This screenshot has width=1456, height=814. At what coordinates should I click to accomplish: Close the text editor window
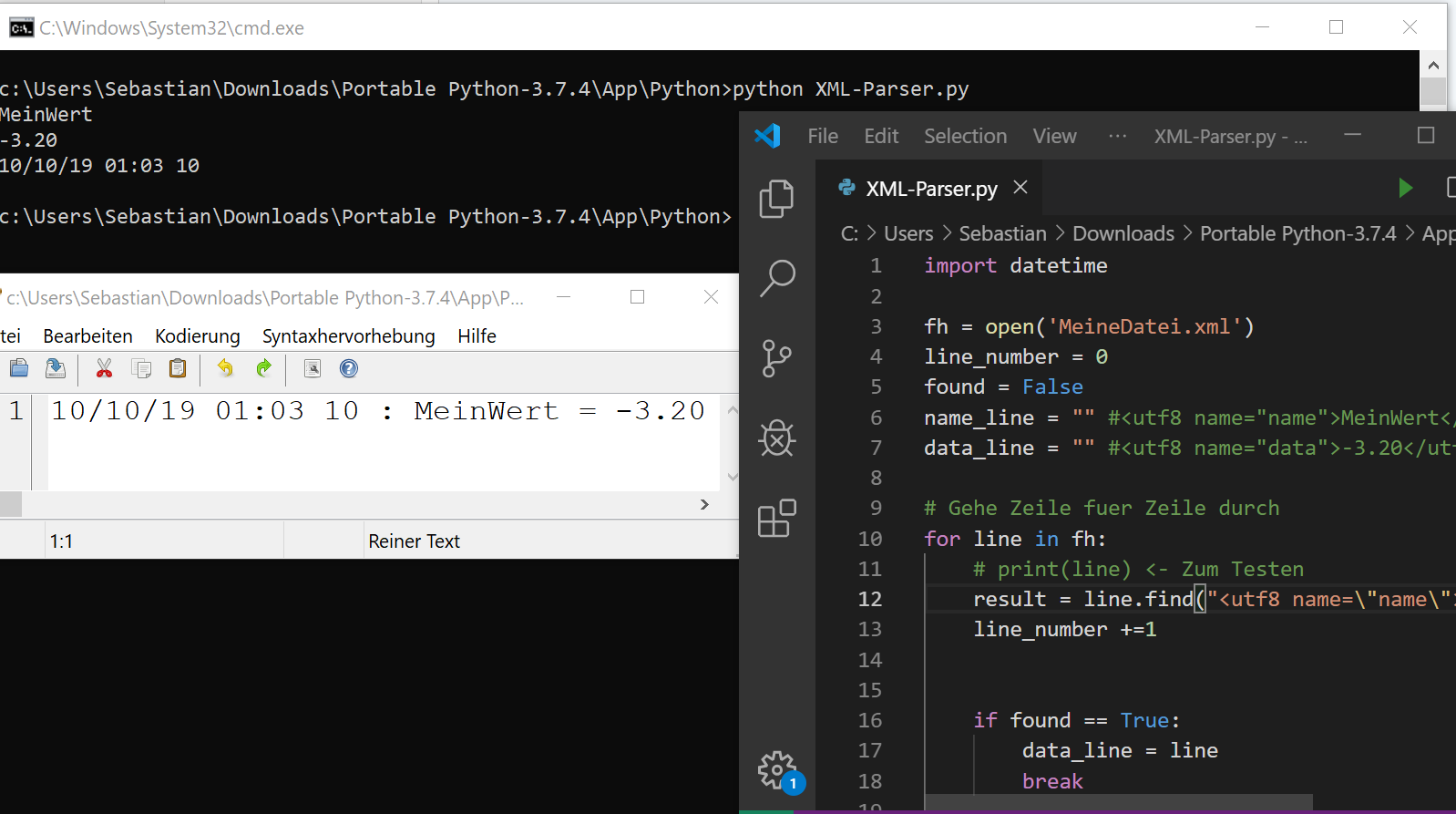(x=712, y=297)
